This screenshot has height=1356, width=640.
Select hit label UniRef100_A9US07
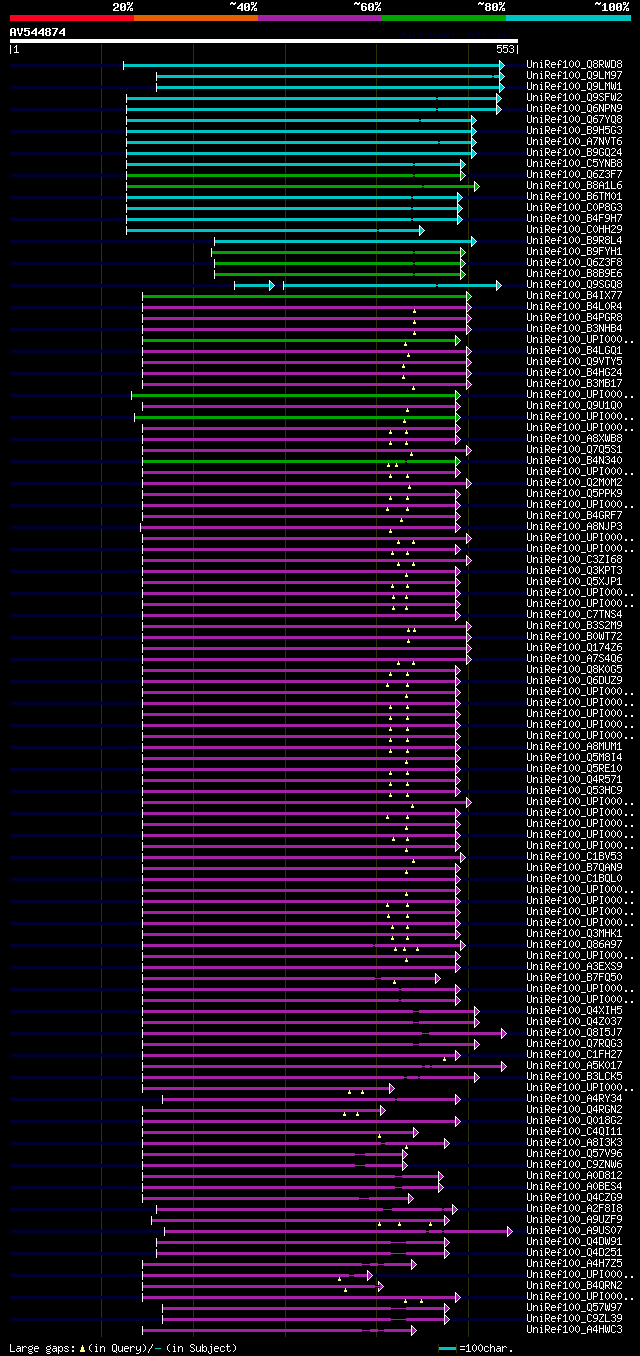point(574,1230)
